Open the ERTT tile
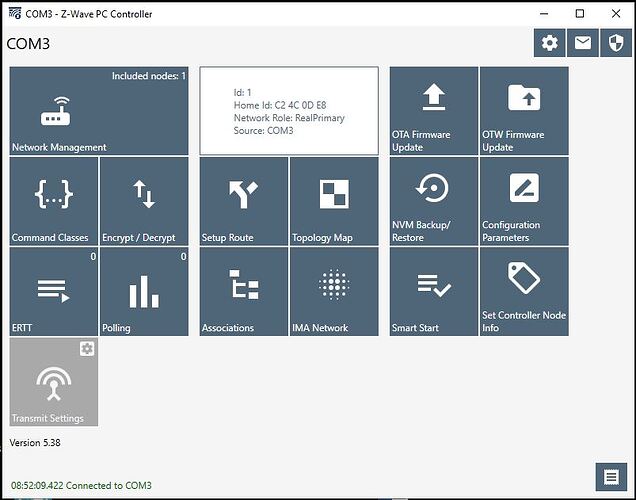The width and height of the screenshot is (636, 500). click(x=54, y=292)
